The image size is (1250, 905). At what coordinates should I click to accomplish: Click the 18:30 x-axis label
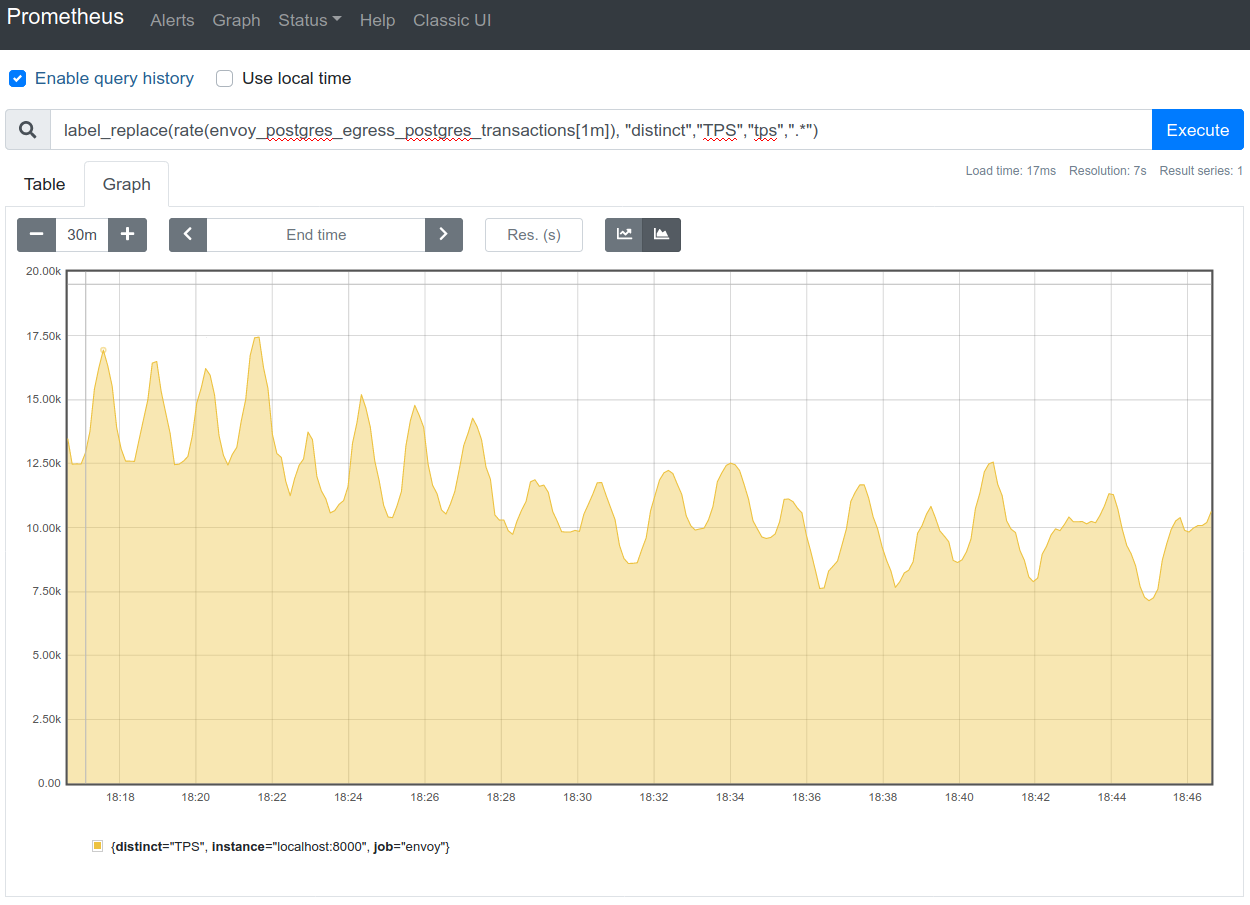(x=577, y=797)
